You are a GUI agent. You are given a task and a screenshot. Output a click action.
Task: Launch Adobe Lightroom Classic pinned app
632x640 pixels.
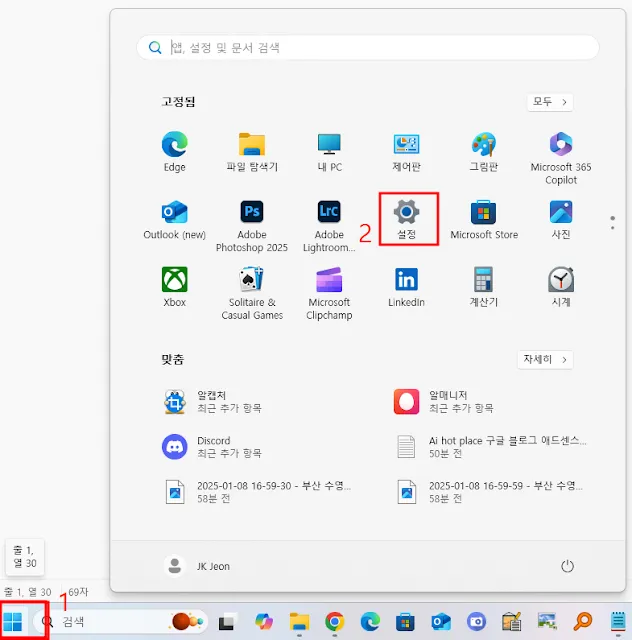(x=329, y=226)
